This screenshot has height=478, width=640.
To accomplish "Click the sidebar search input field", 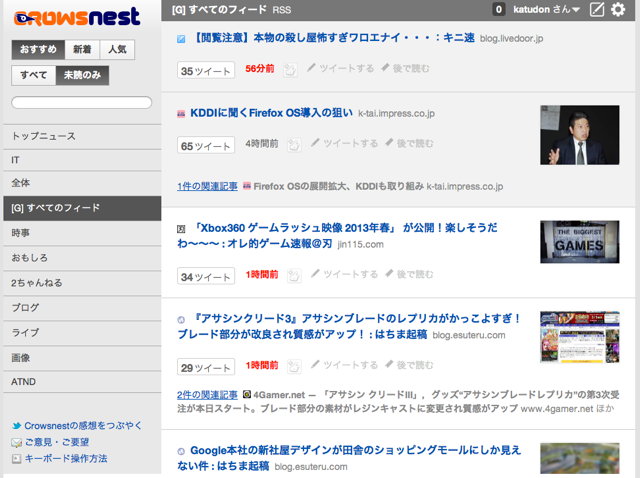I will pos(82,102).
